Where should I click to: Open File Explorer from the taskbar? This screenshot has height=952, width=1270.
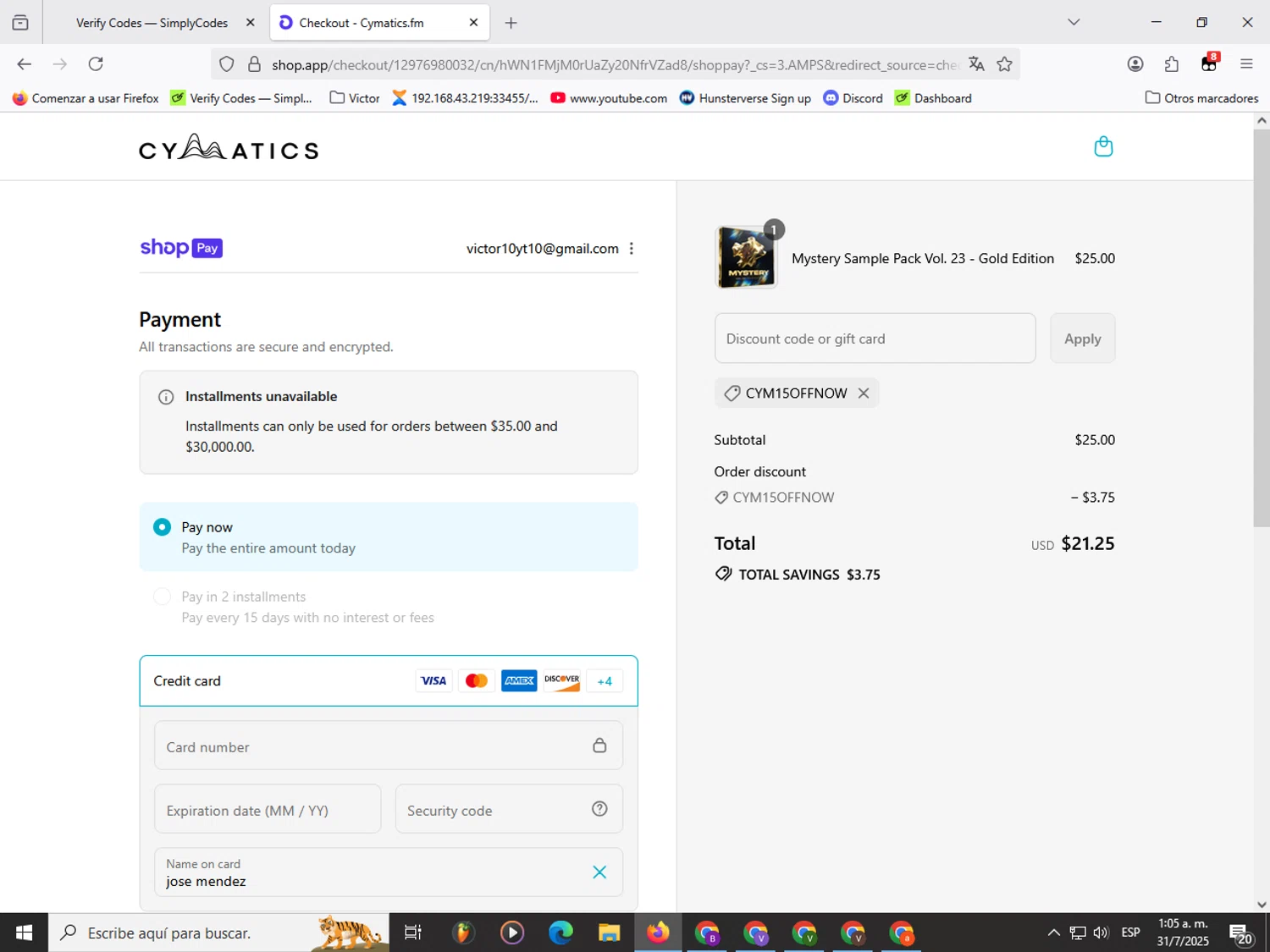[x=609, y=933]
